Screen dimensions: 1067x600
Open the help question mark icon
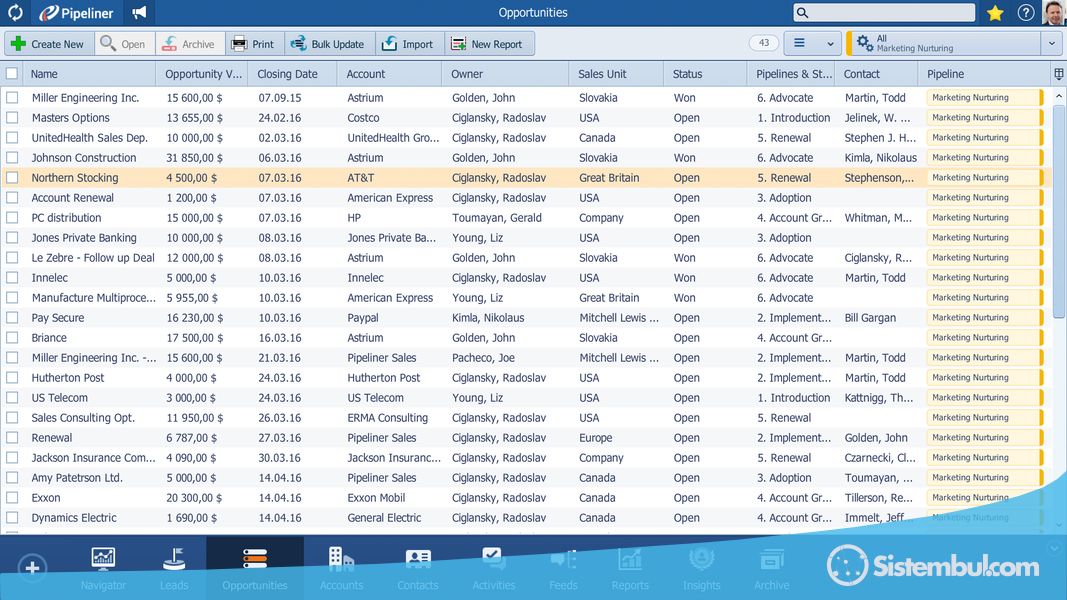point(1026,13)
